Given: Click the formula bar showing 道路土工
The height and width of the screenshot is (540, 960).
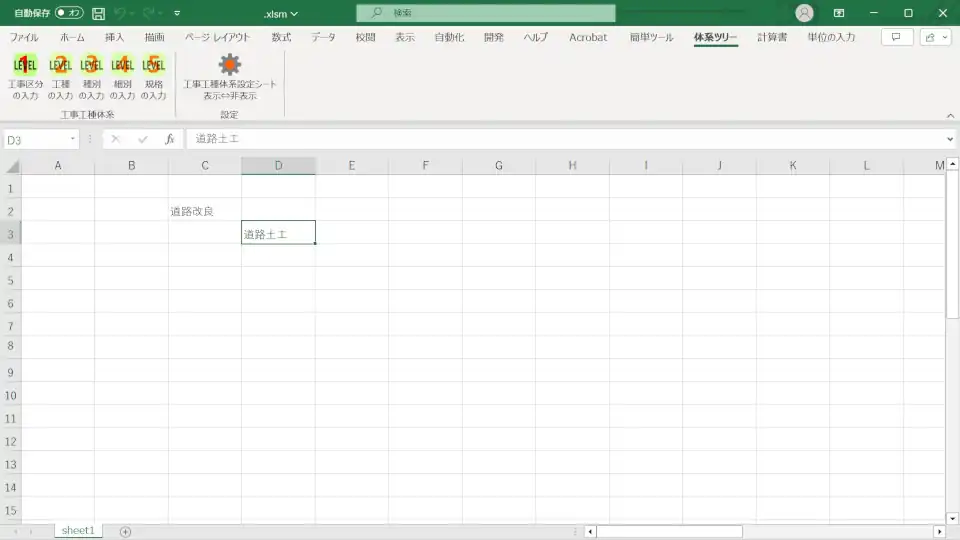Looking at the screenshot, I should (564, 139).
